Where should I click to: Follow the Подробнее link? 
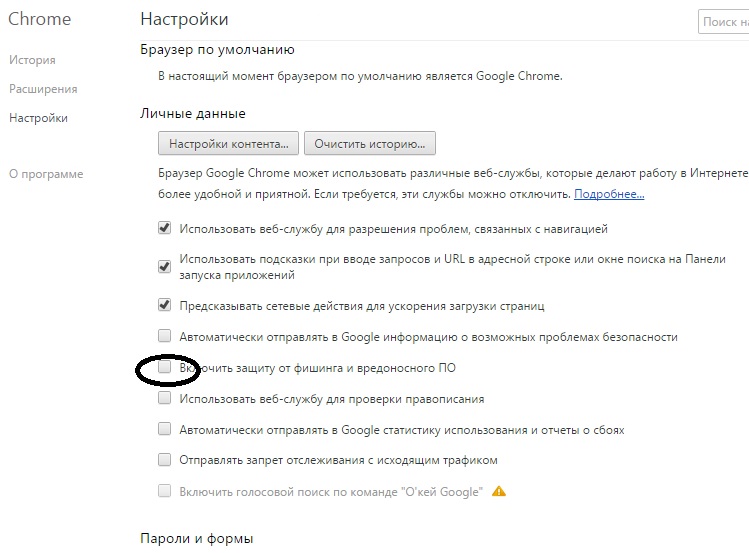click(x=609, y=194)
